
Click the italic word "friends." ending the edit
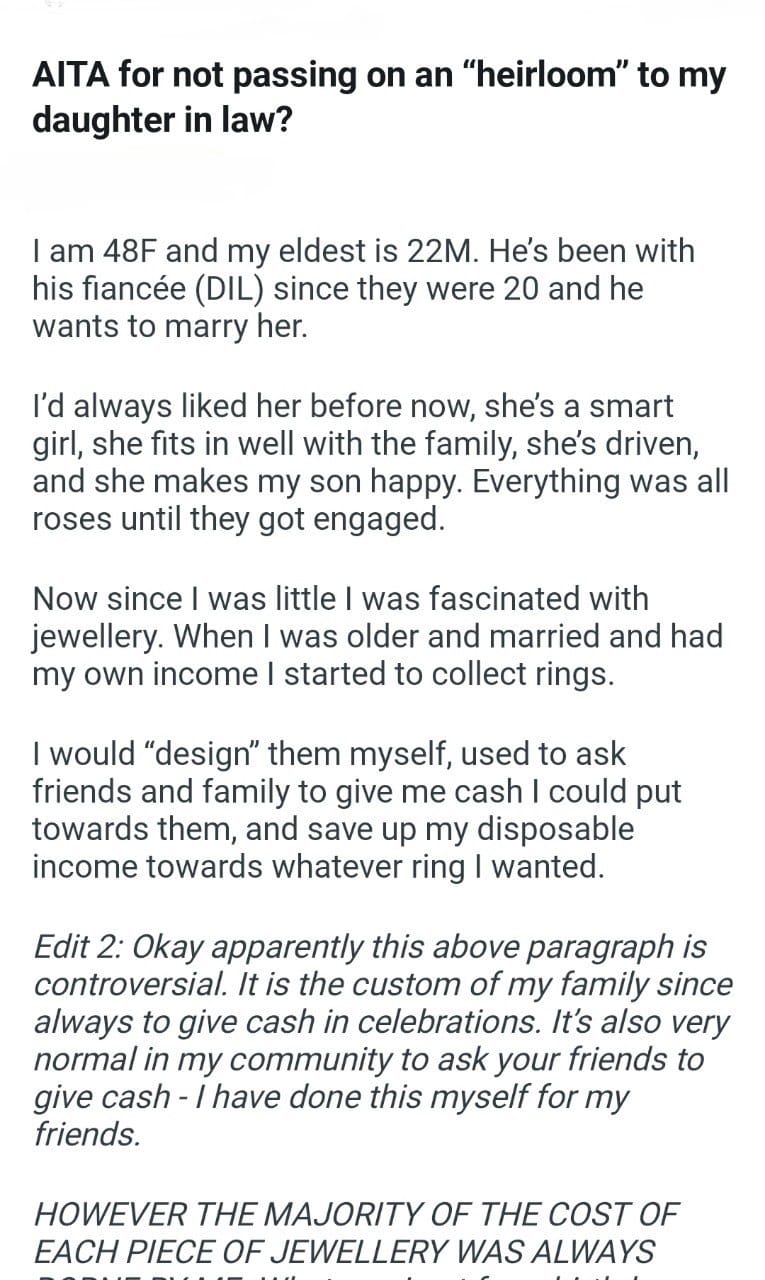click(x=86, y=1135)
